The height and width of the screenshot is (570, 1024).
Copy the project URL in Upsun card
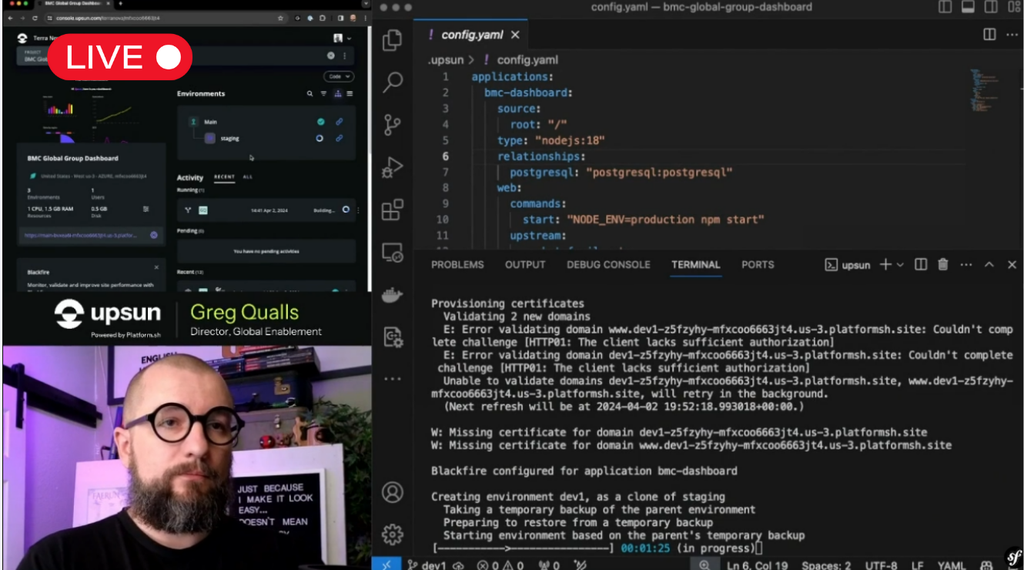pyautogui.click(x=154, y=235)
